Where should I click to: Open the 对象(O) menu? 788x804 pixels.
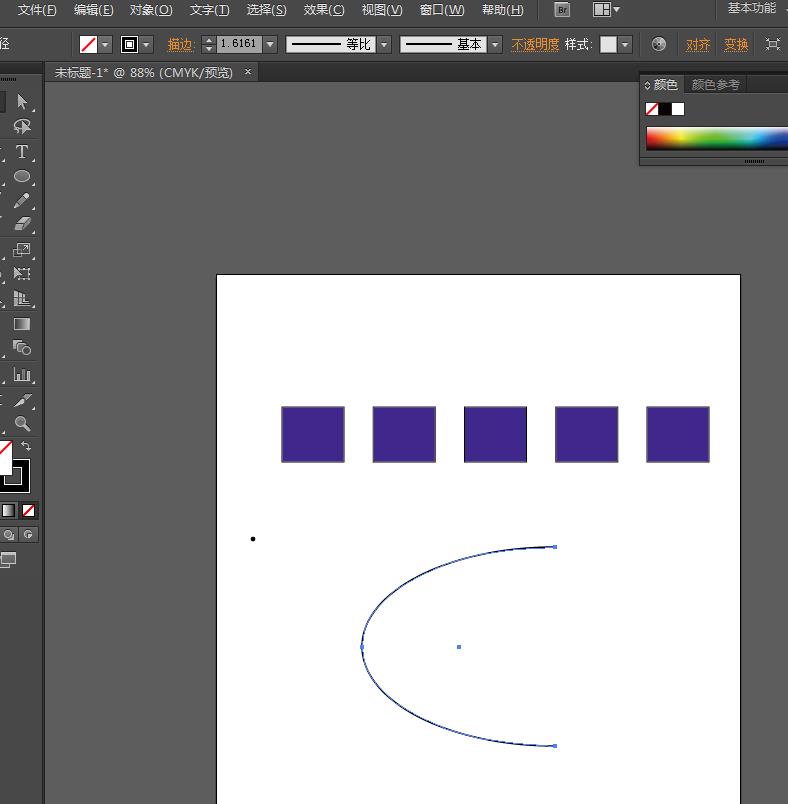151,10
